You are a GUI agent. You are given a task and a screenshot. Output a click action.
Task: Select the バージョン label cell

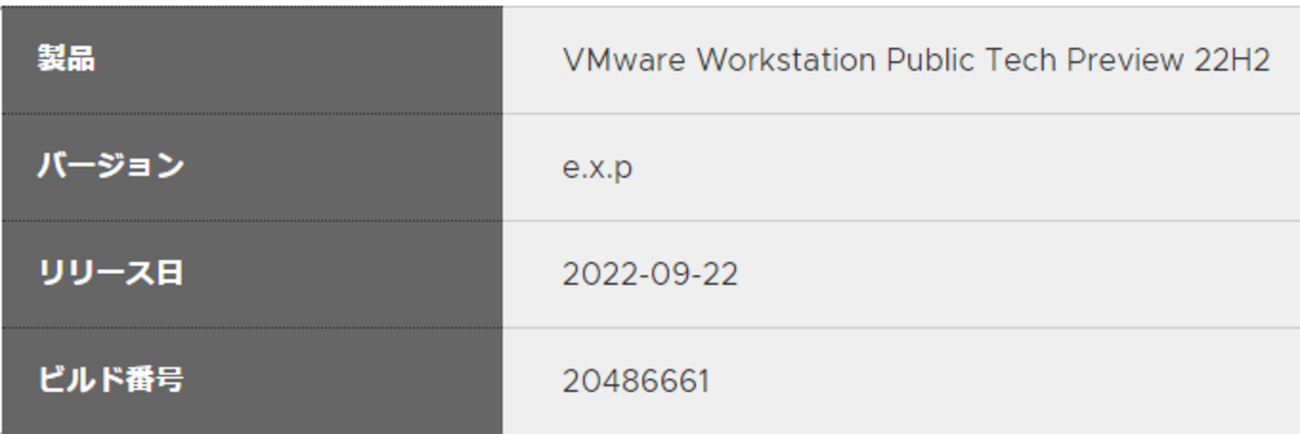coord(251,167)
